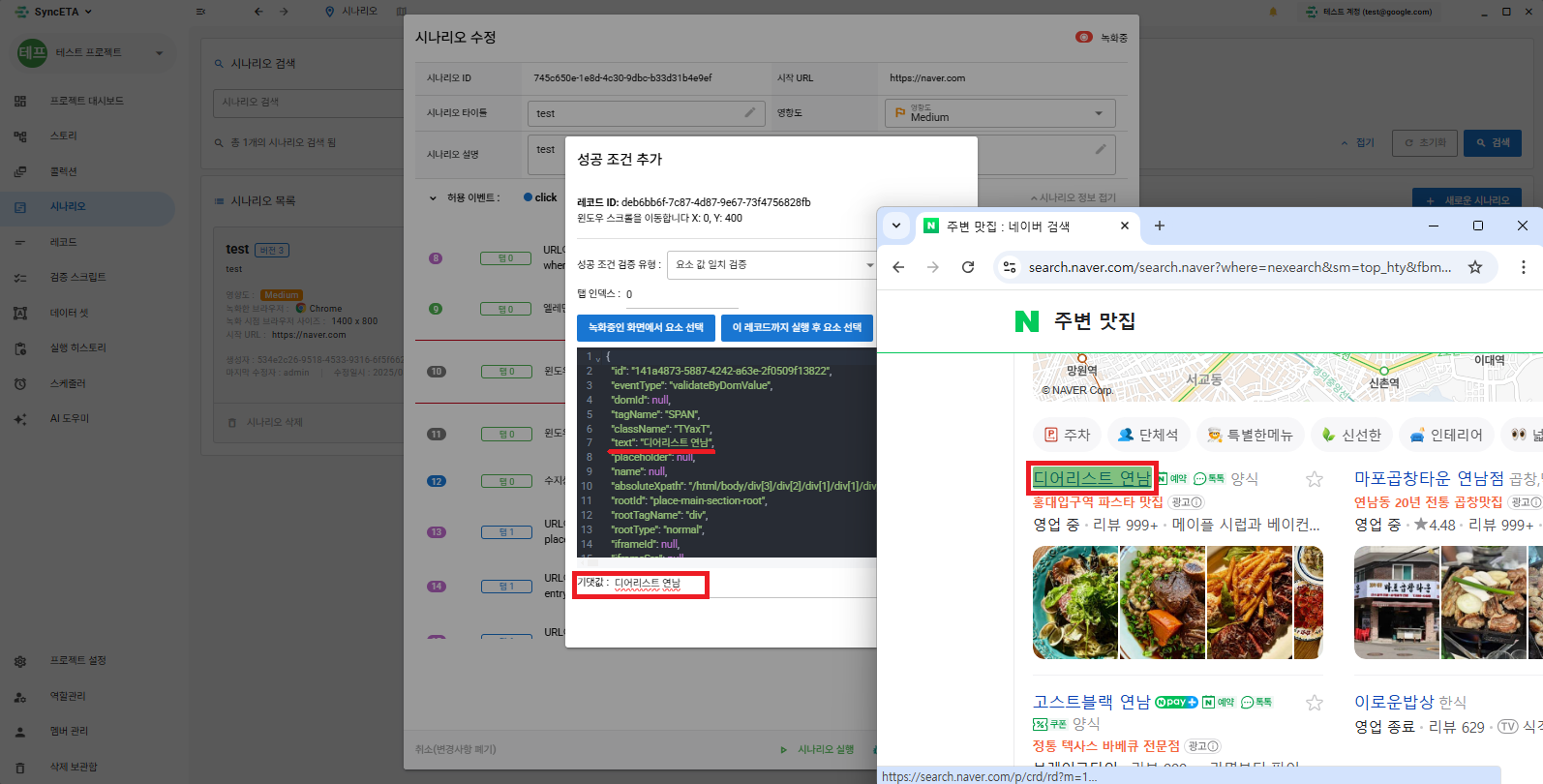Open the 삭제 보관함 trash icon
1543x784 pixels.
pyautogui.click(x=20, y=768)
